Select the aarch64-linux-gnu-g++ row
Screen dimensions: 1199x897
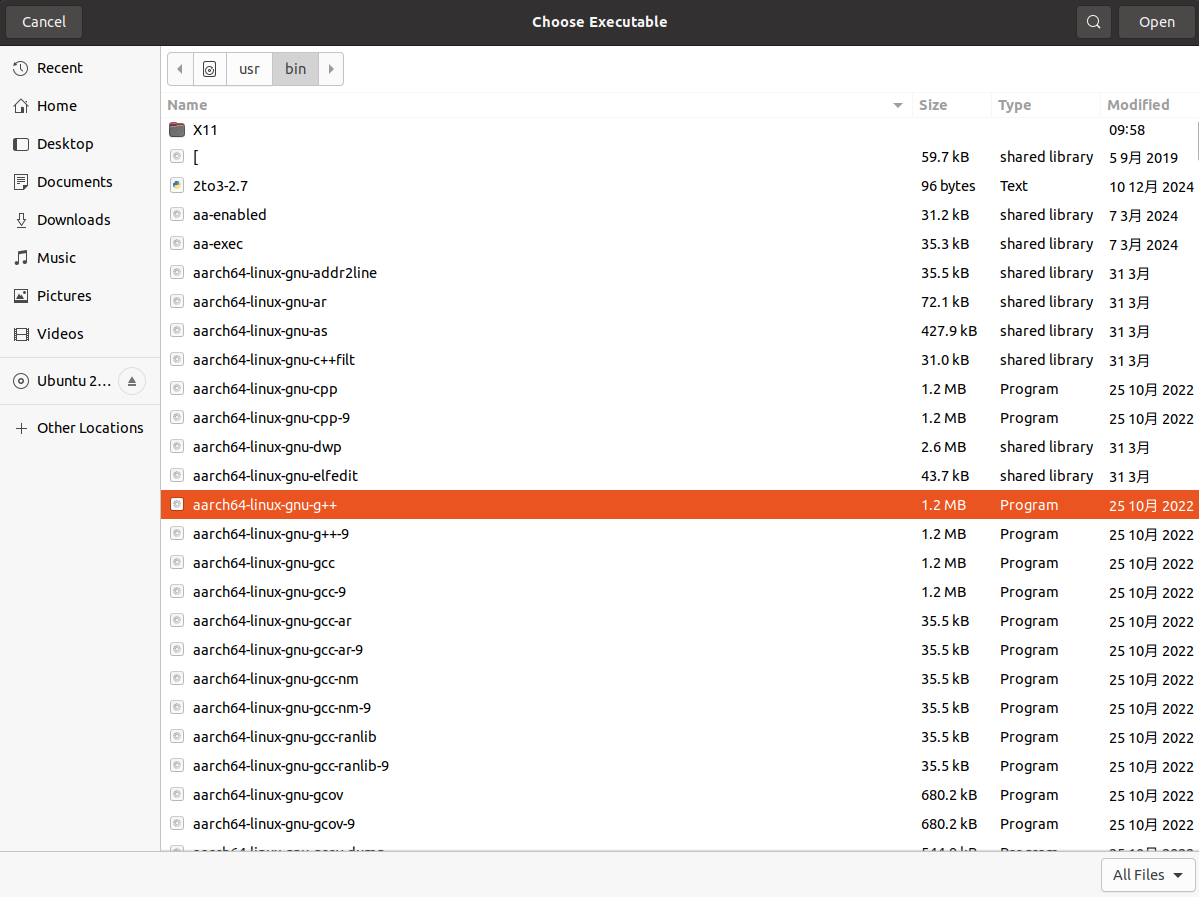679,505
